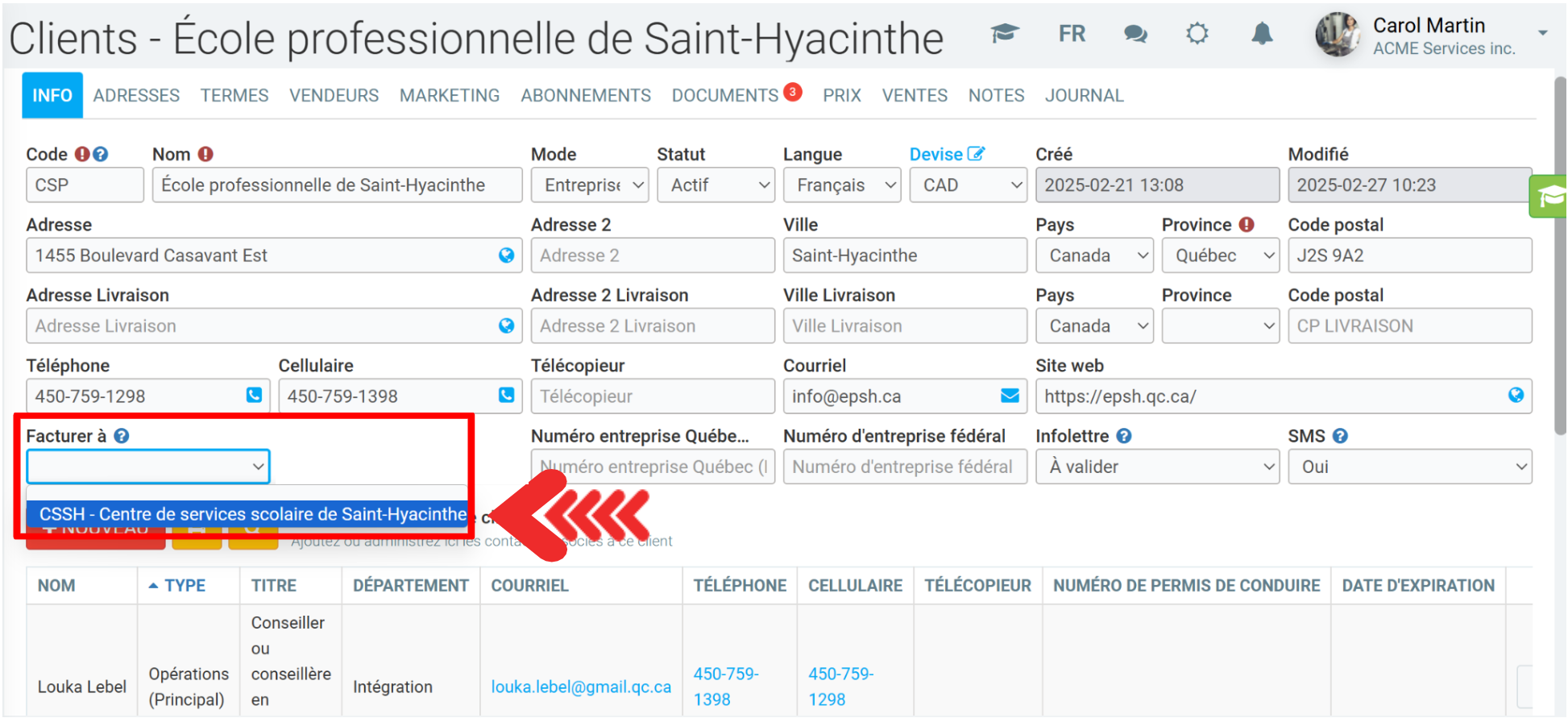This screenshot has width=1568, height=718.
Task: Select CSSH - Centre de services scolaire option
Action: 252,514
